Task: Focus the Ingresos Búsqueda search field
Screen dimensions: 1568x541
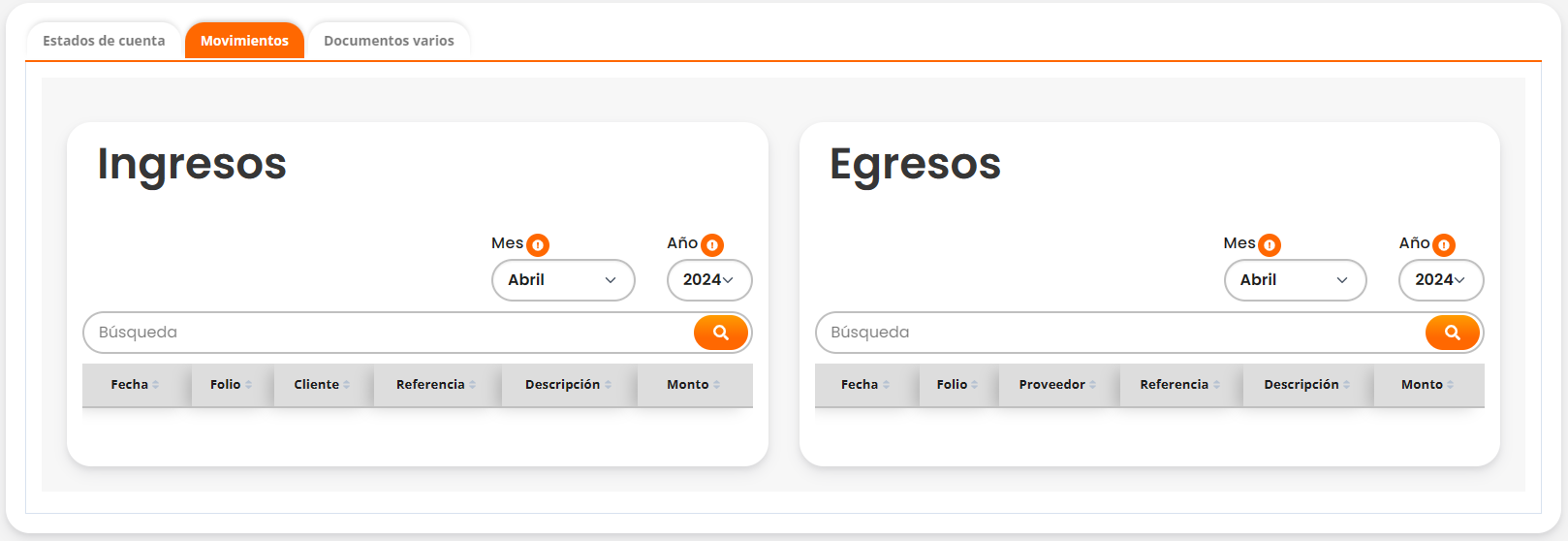Action: [388, 333]
